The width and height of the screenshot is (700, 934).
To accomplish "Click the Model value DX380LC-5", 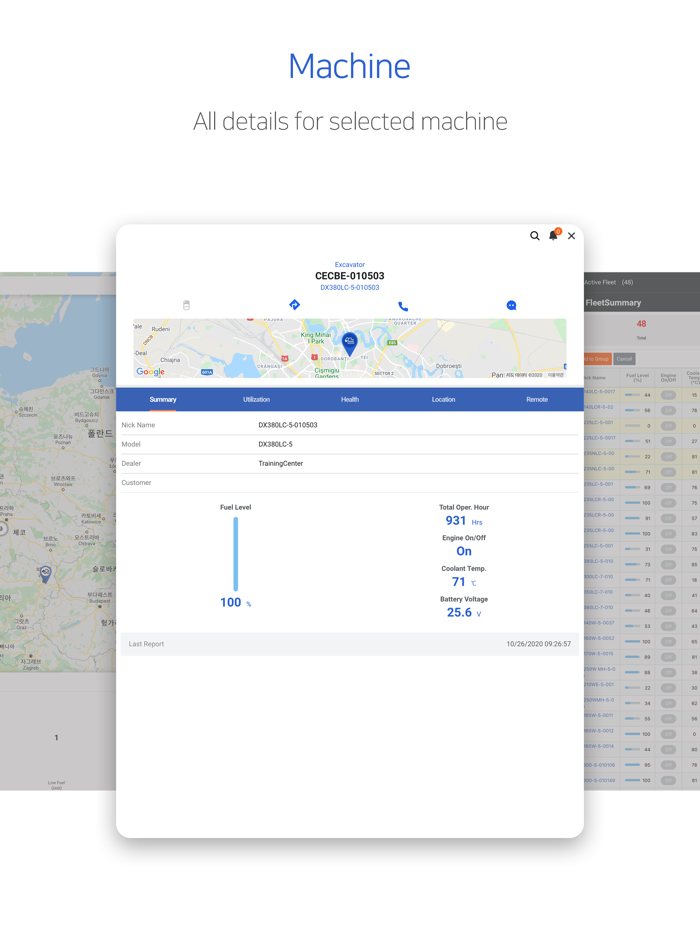I will (x=275, y=444).
